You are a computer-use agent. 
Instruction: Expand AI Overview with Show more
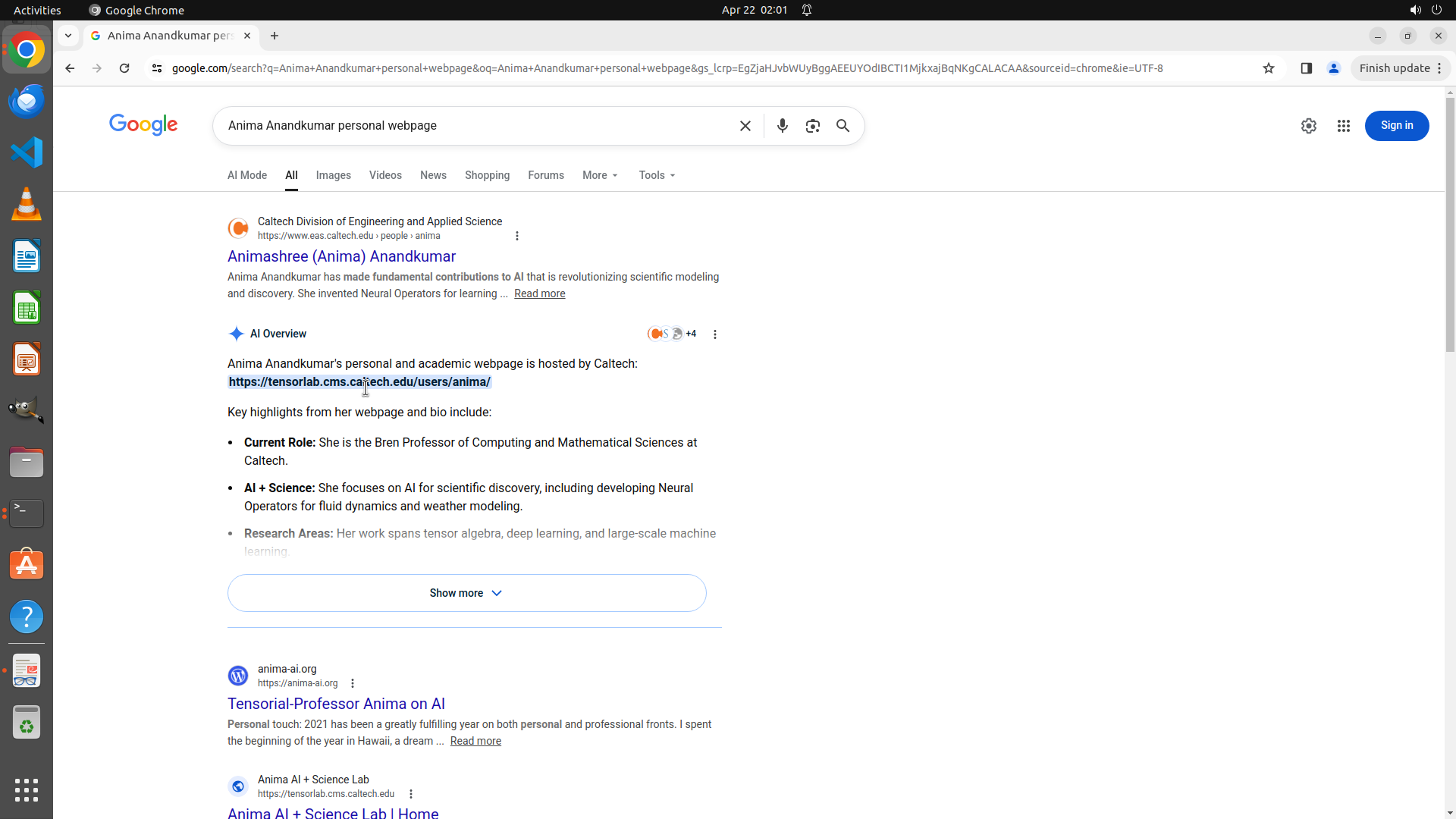pos(466,593)
